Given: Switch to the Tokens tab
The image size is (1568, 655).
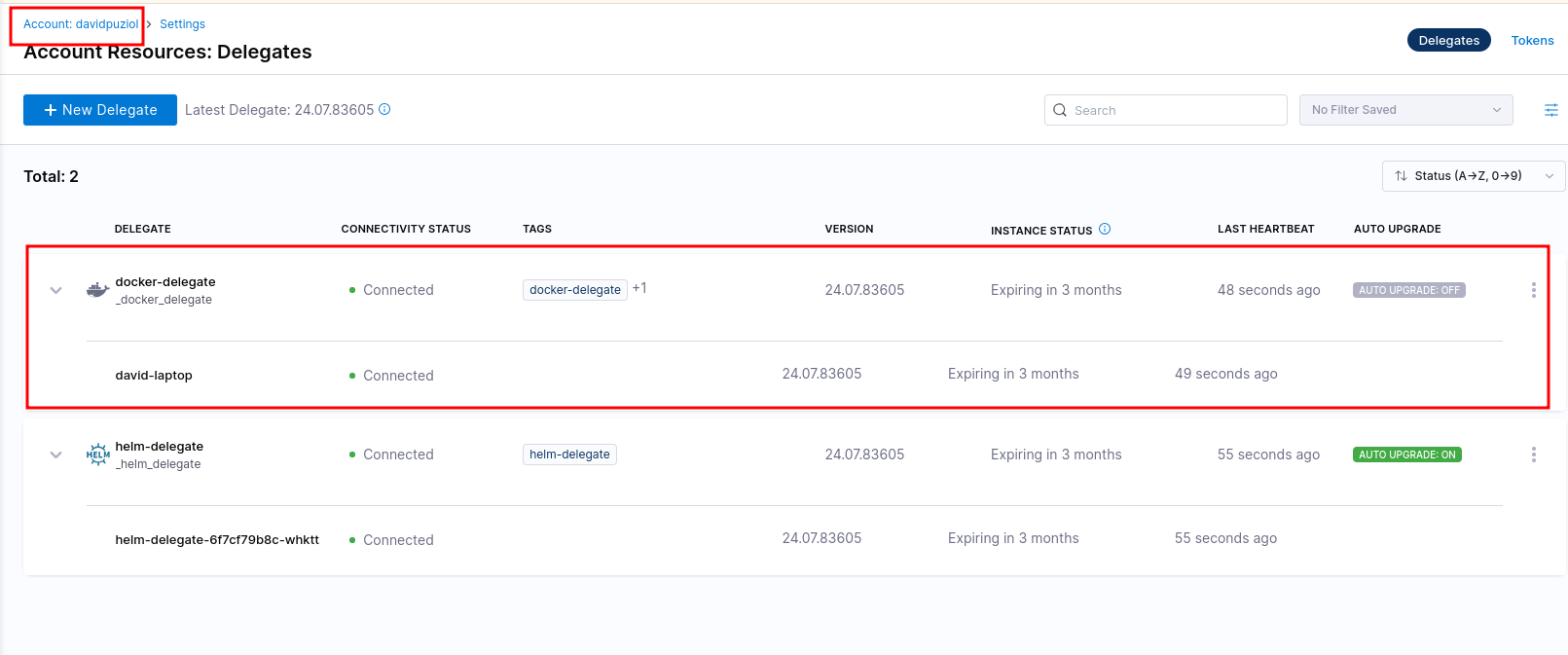Looking at the screenshot, I should [x=1532, y=40].
